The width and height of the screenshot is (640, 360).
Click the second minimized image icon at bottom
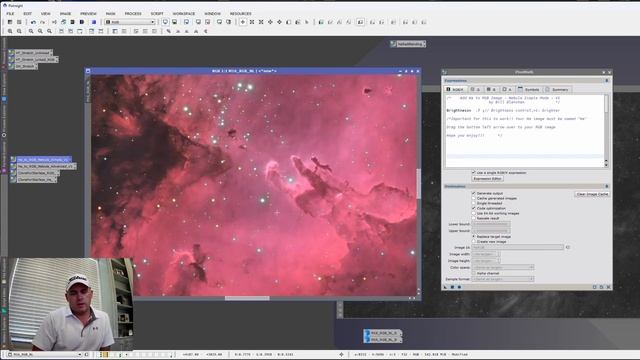coord(383,340)
